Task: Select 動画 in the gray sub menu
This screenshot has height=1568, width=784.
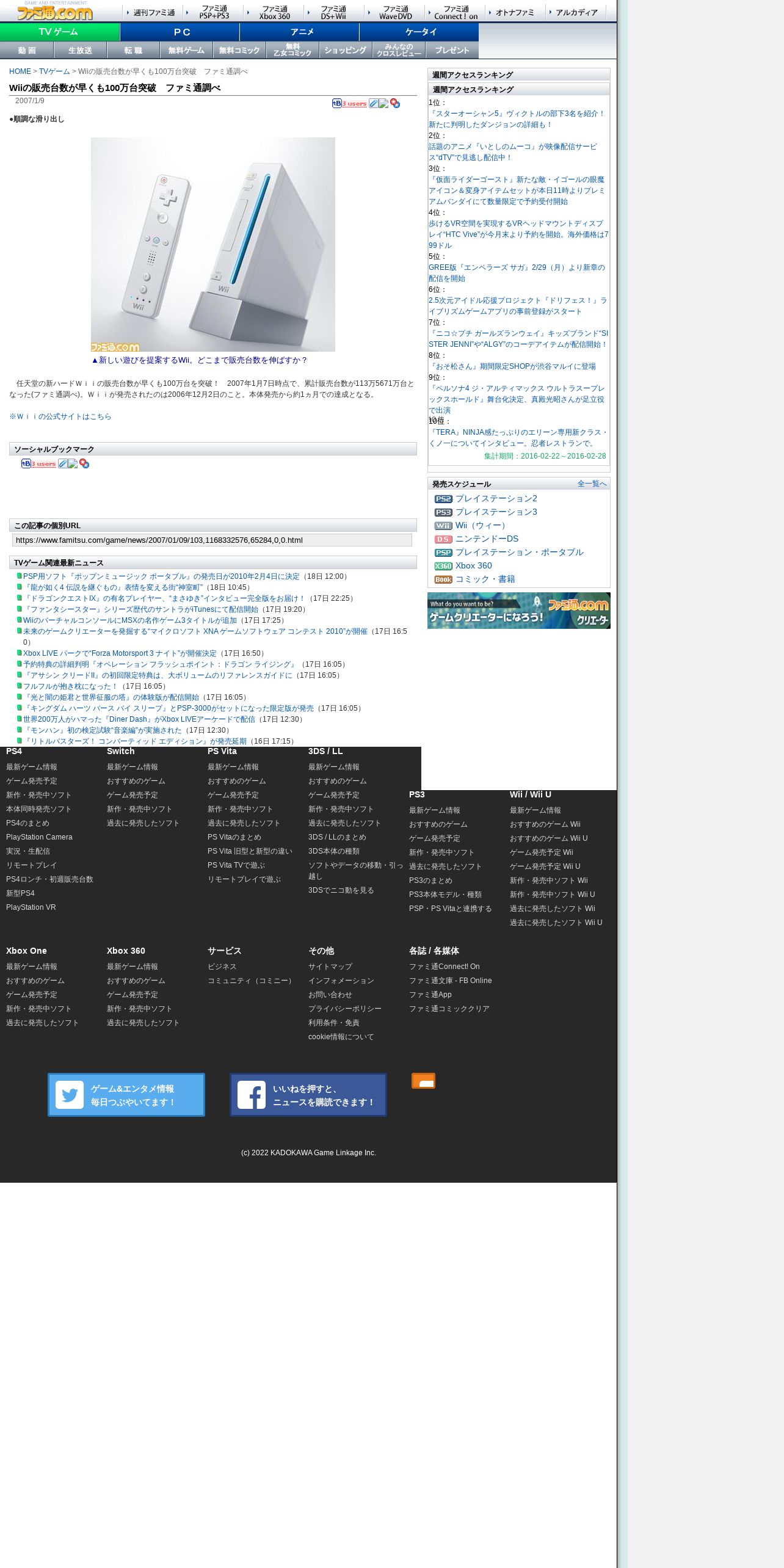Action: (27, 50)
